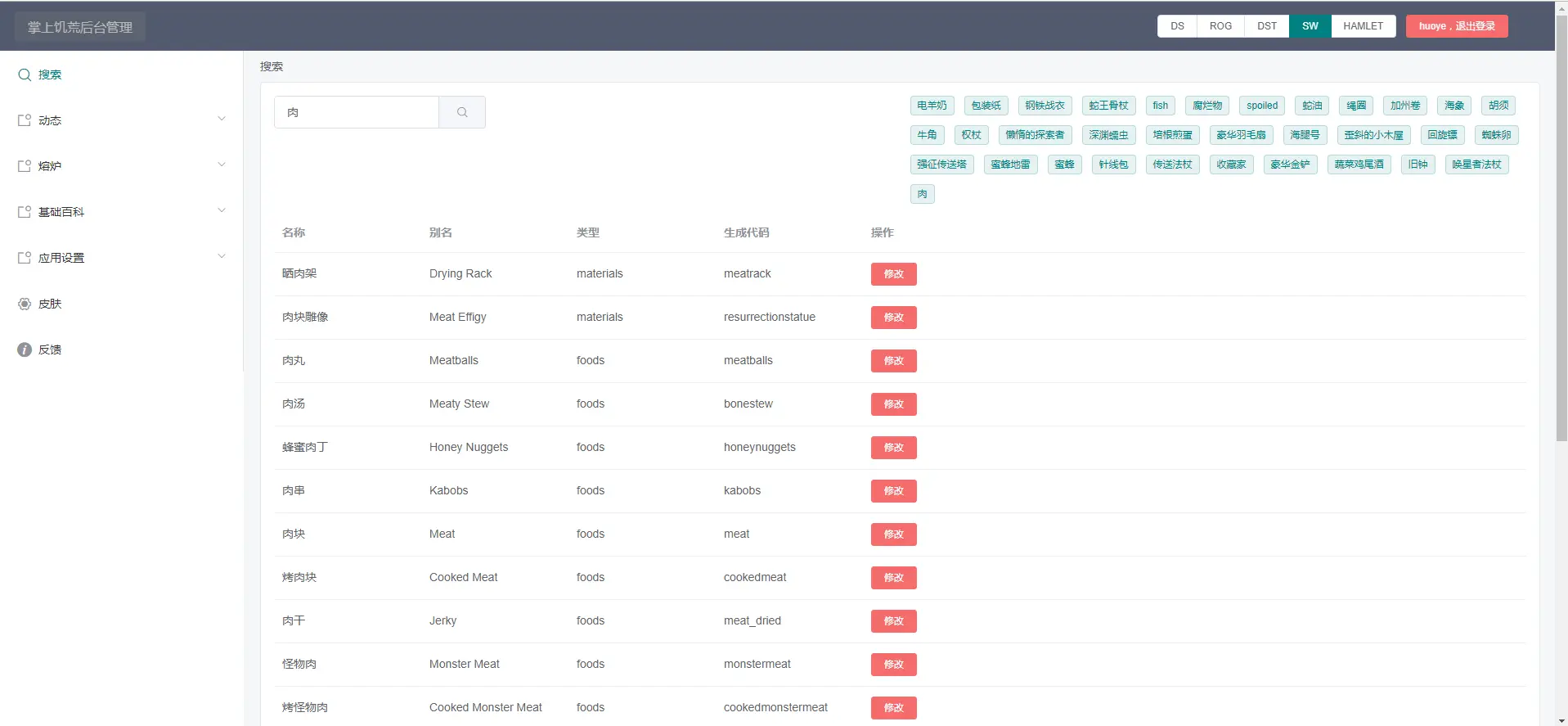This screenshot has width=1568, height=726.
Task: Select the 懒惰的探索者 search tag
Action: 1035,135
